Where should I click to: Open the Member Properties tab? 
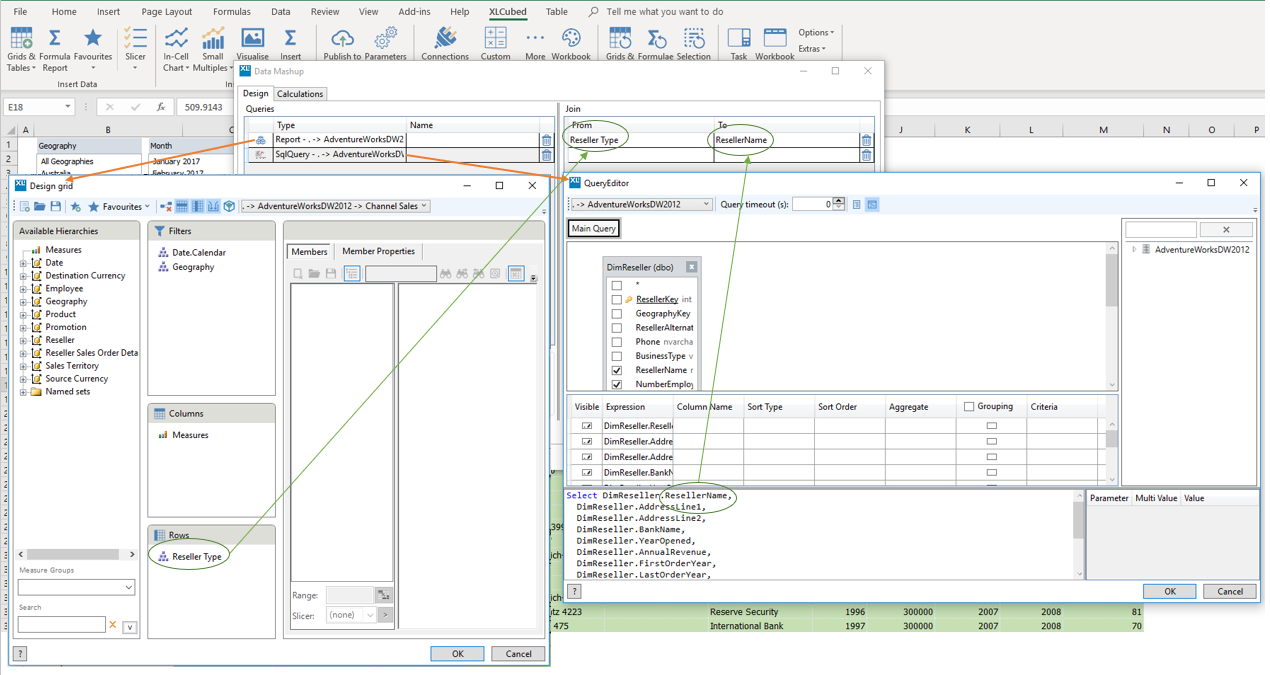(378, 252)
